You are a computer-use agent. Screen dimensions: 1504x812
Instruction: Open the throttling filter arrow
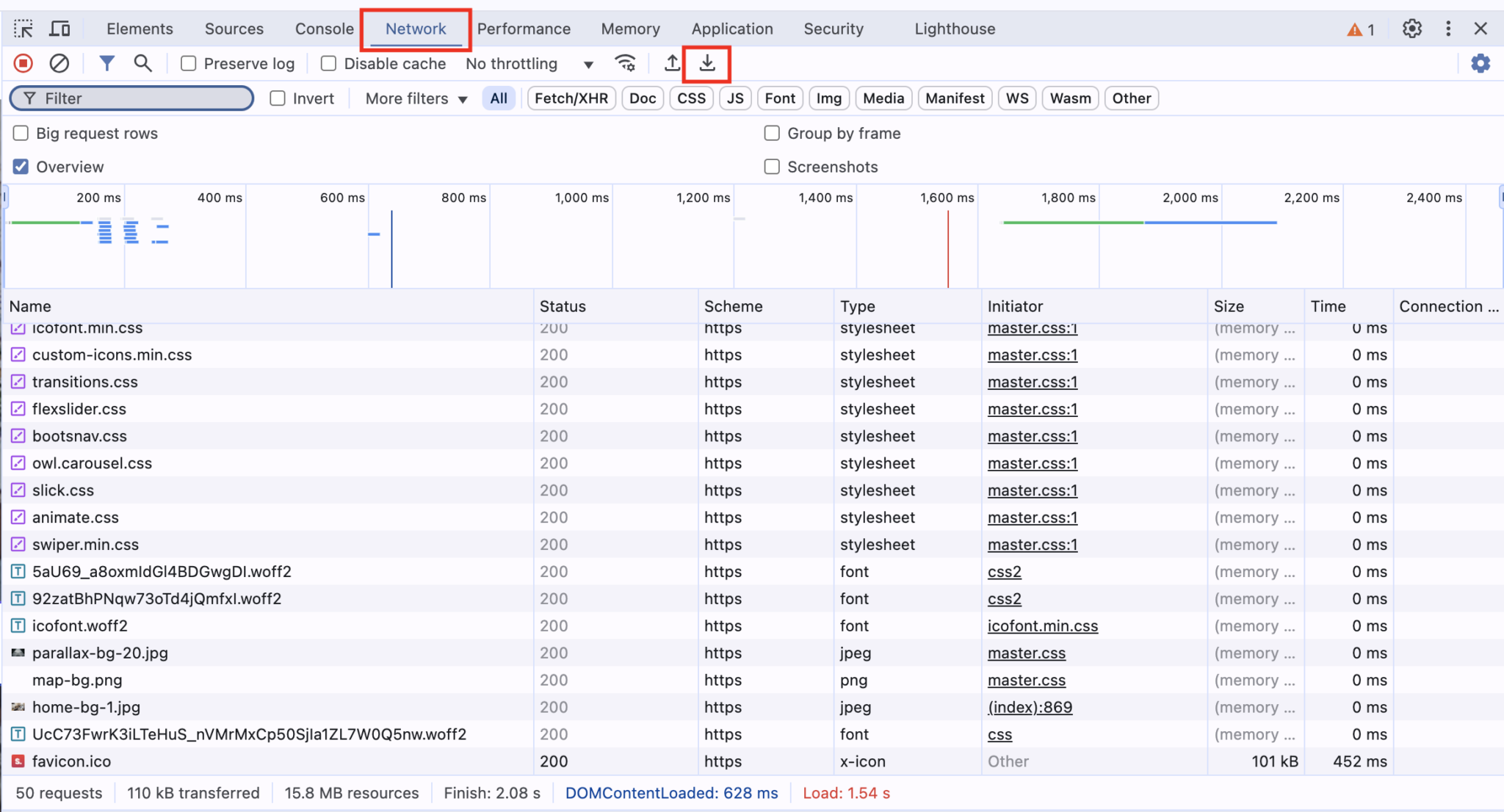coord(587,63)
